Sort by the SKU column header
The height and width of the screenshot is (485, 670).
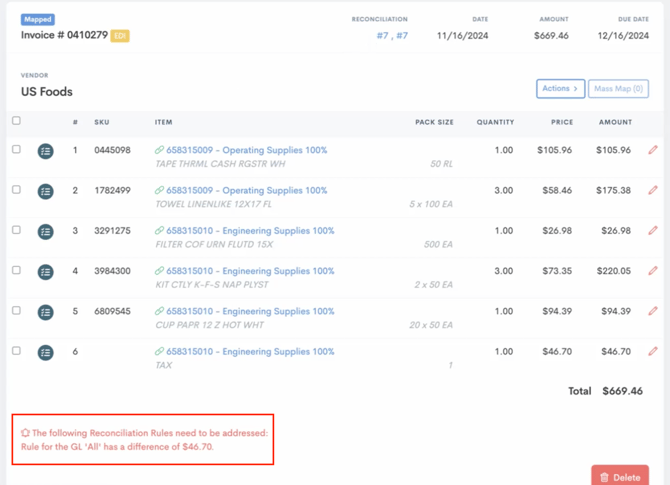(x=101, y=122)
